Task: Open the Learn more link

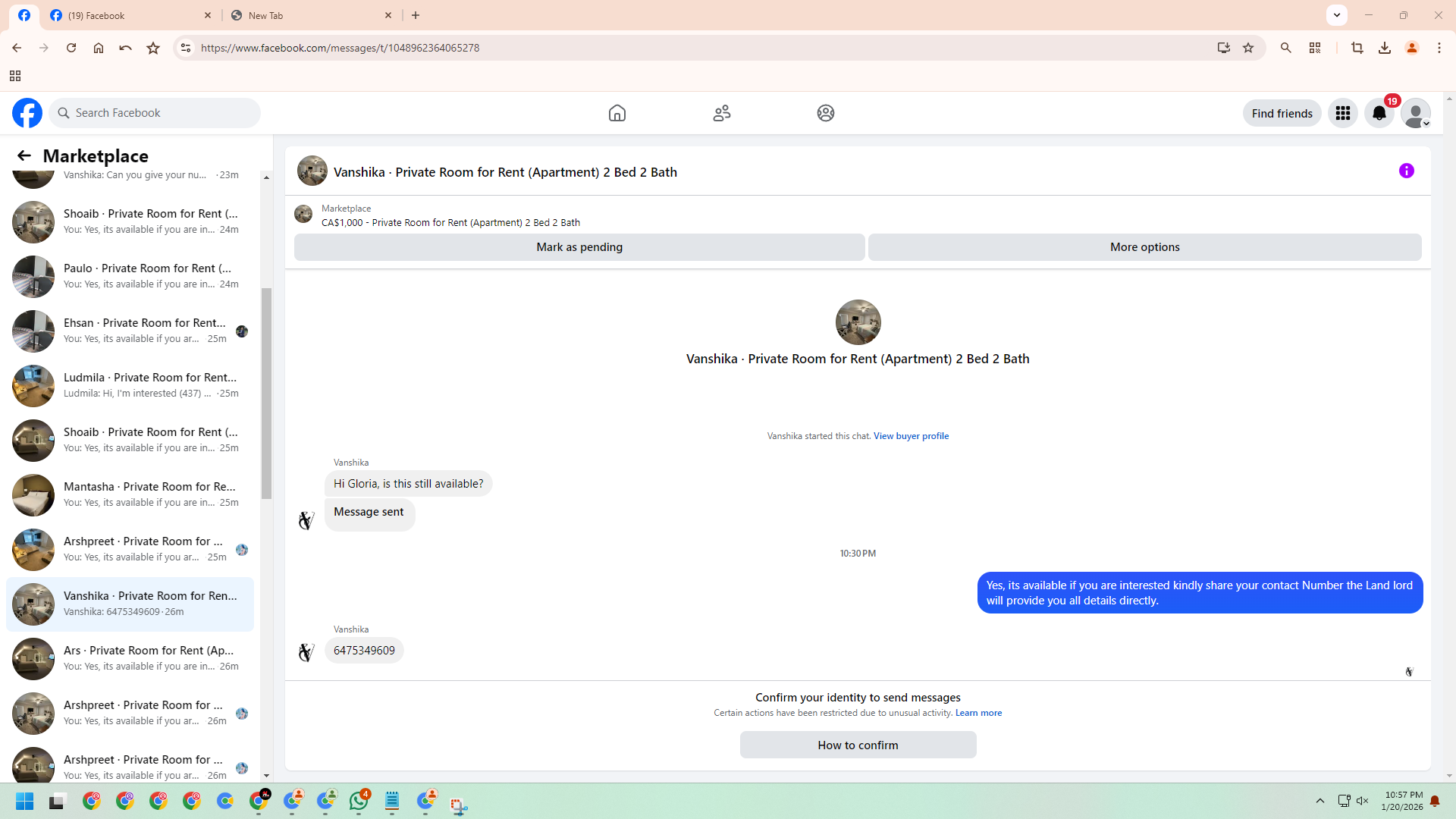Action: click(978, 713)
